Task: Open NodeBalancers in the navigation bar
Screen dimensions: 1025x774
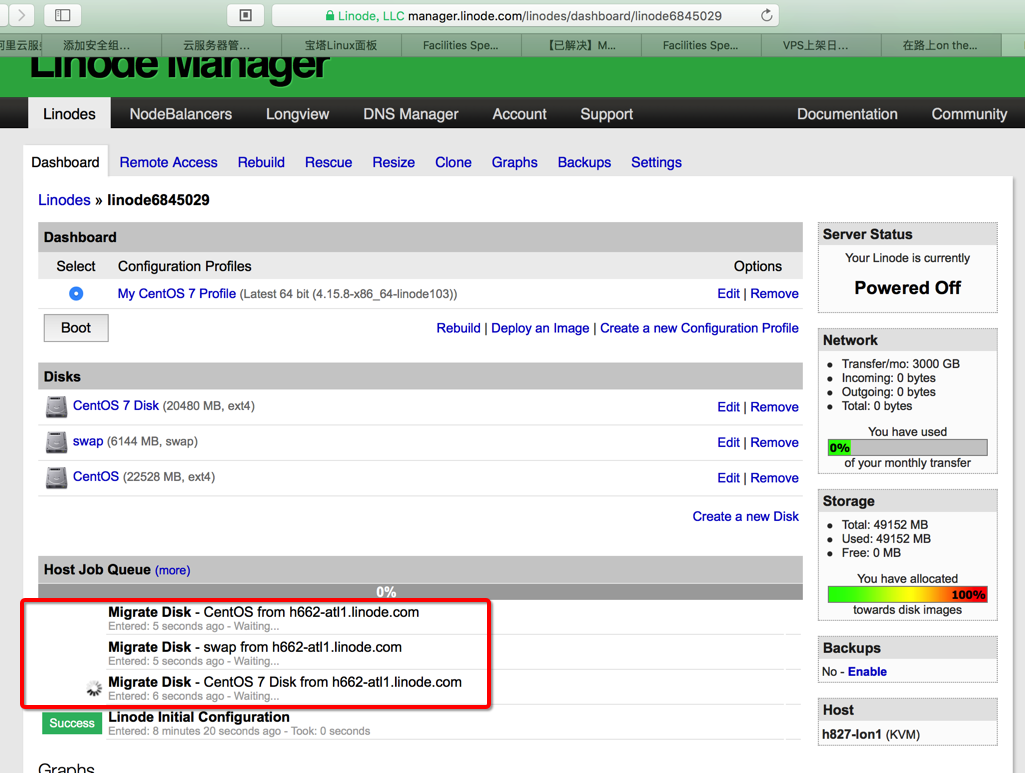Action: point(180,114)
